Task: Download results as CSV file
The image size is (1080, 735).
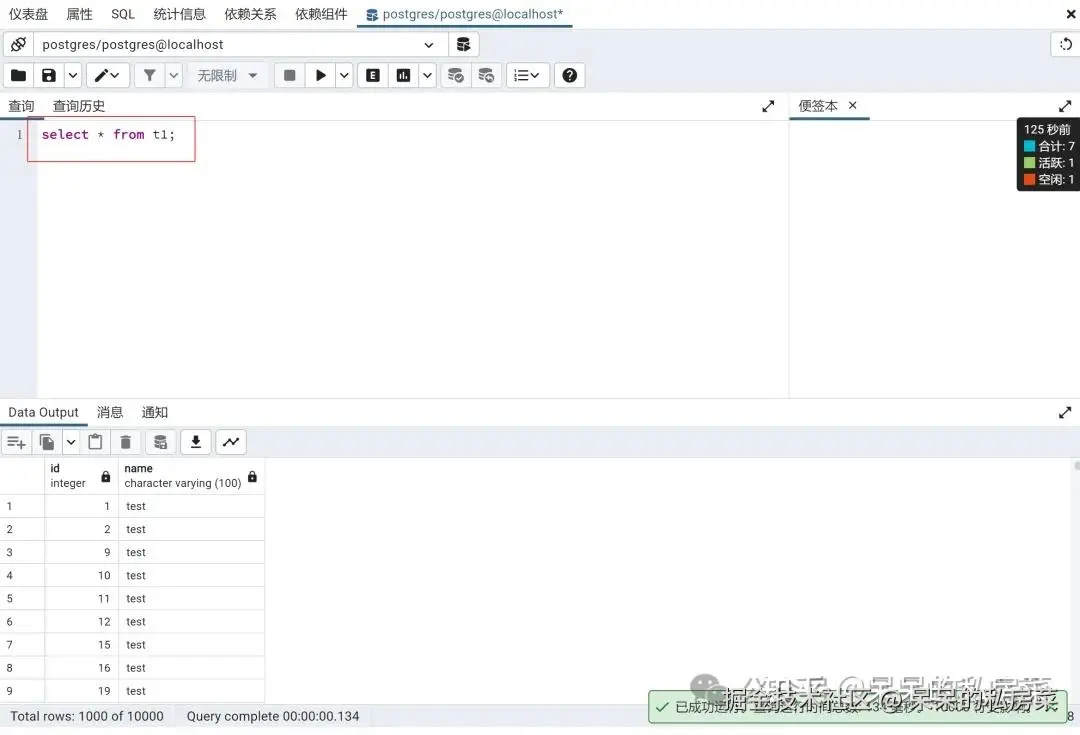Action: coord(196,442)
